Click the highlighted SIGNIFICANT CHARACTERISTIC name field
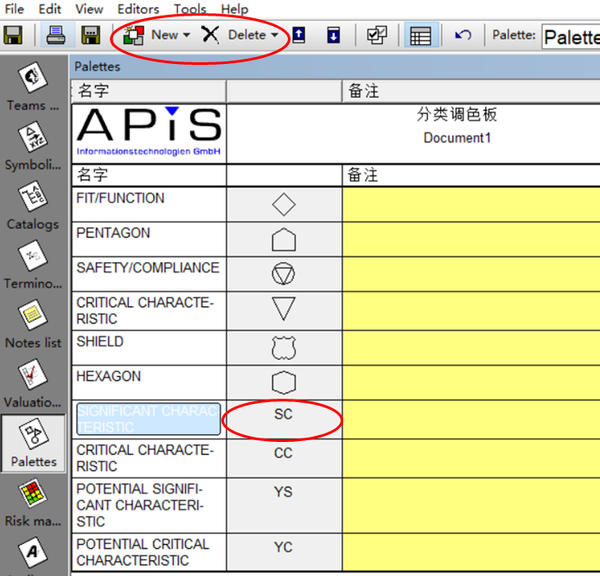Viewport: 600px width, 576px height. pyautogui.click(x=148, y=419)
